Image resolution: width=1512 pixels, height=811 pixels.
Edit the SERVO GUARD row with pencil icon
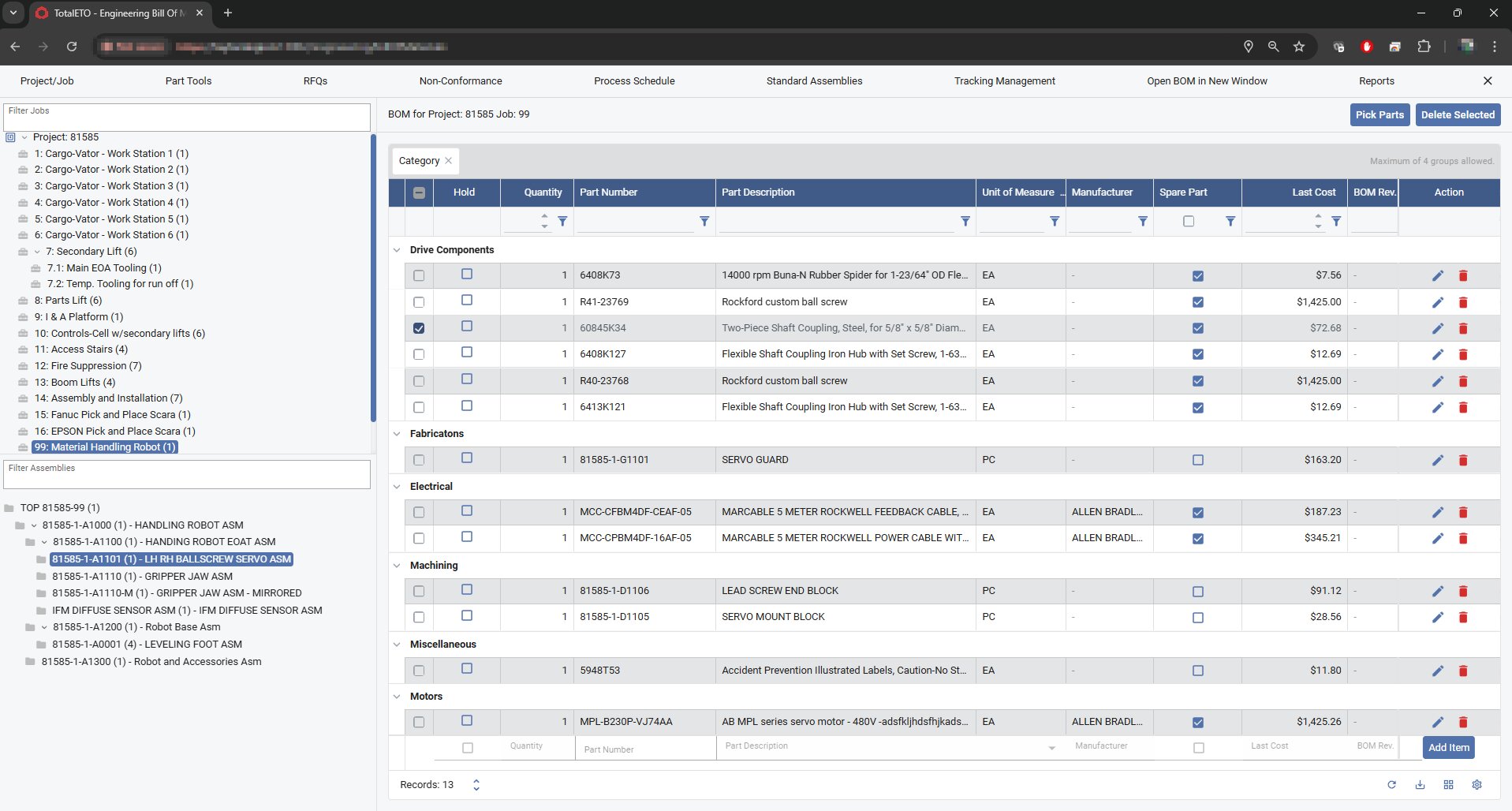click(1437, 460)
